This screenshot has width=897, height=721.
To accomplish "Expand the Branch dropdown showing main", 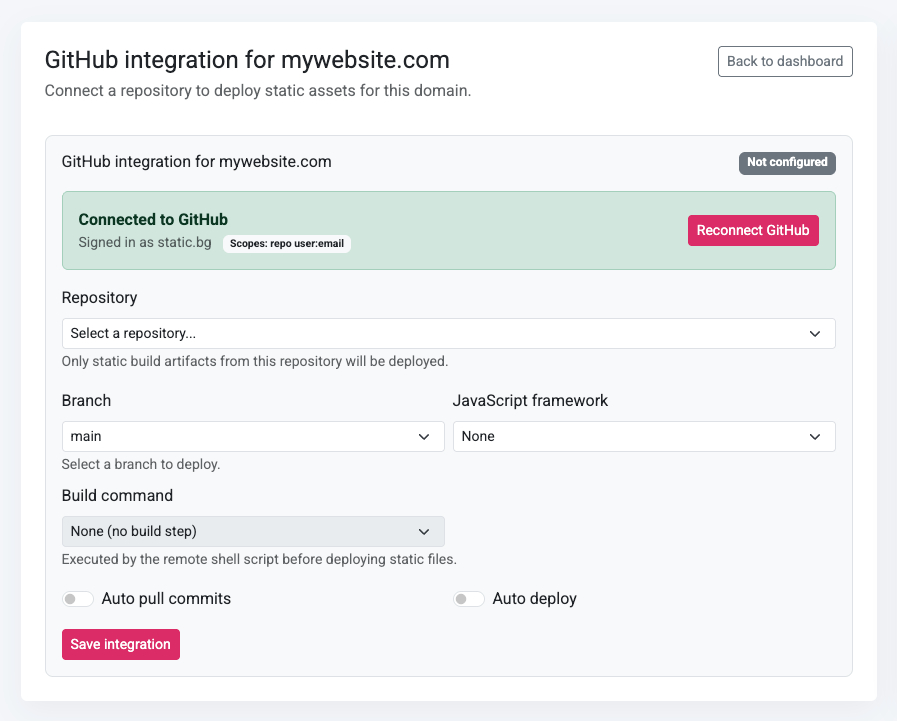I will [x=253, y=436].
